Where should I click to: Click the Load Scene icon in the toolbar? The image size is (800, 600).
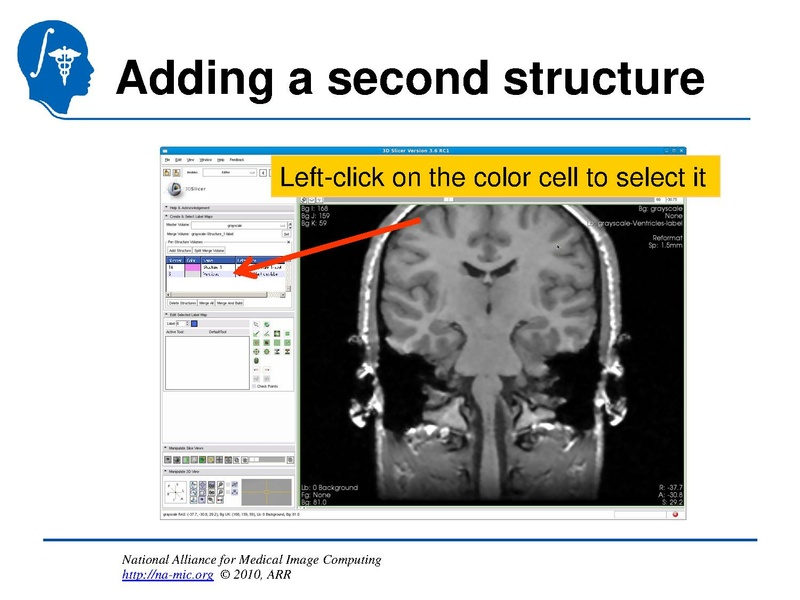coord(165,172)
